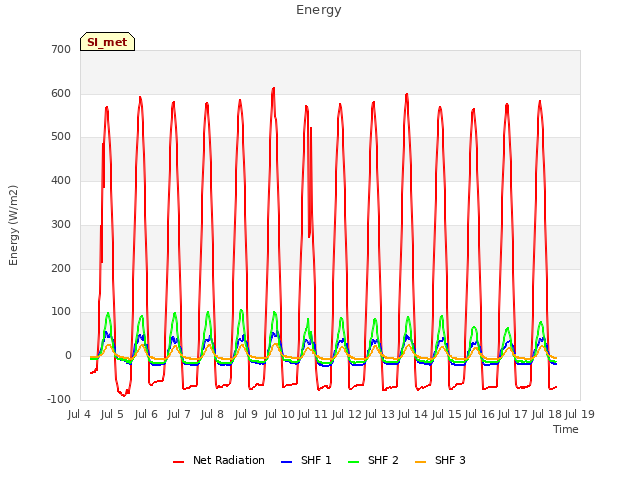Click the SI_met annotation label

tap(107, 42)
